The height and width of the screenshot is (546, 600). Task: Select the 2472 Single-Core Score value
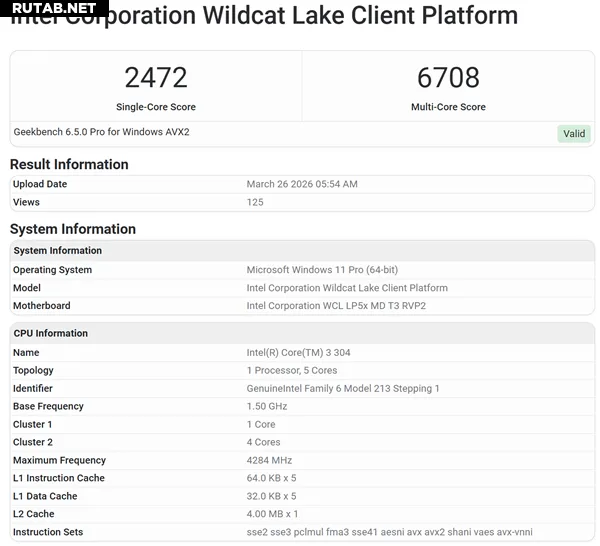pos(155,78)
